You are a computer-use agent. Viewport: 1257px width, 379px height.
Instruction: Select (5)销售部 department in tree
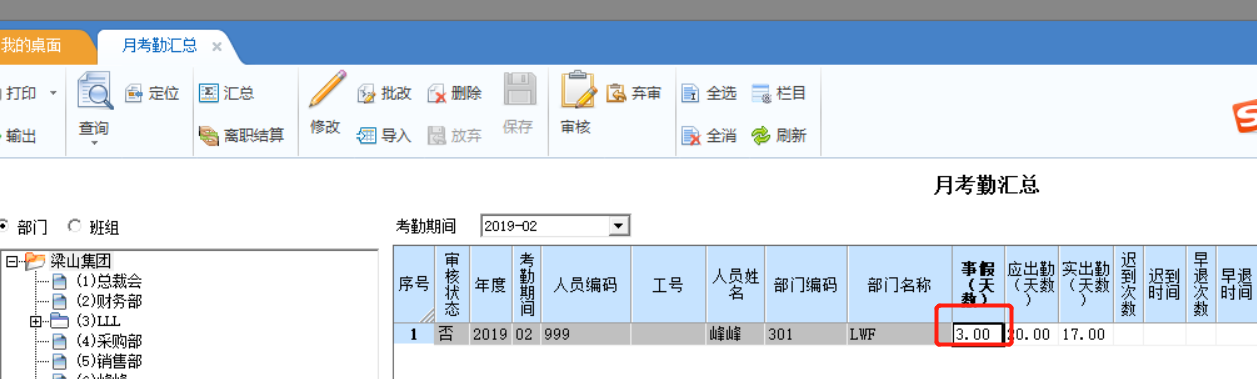click(109, 361)
